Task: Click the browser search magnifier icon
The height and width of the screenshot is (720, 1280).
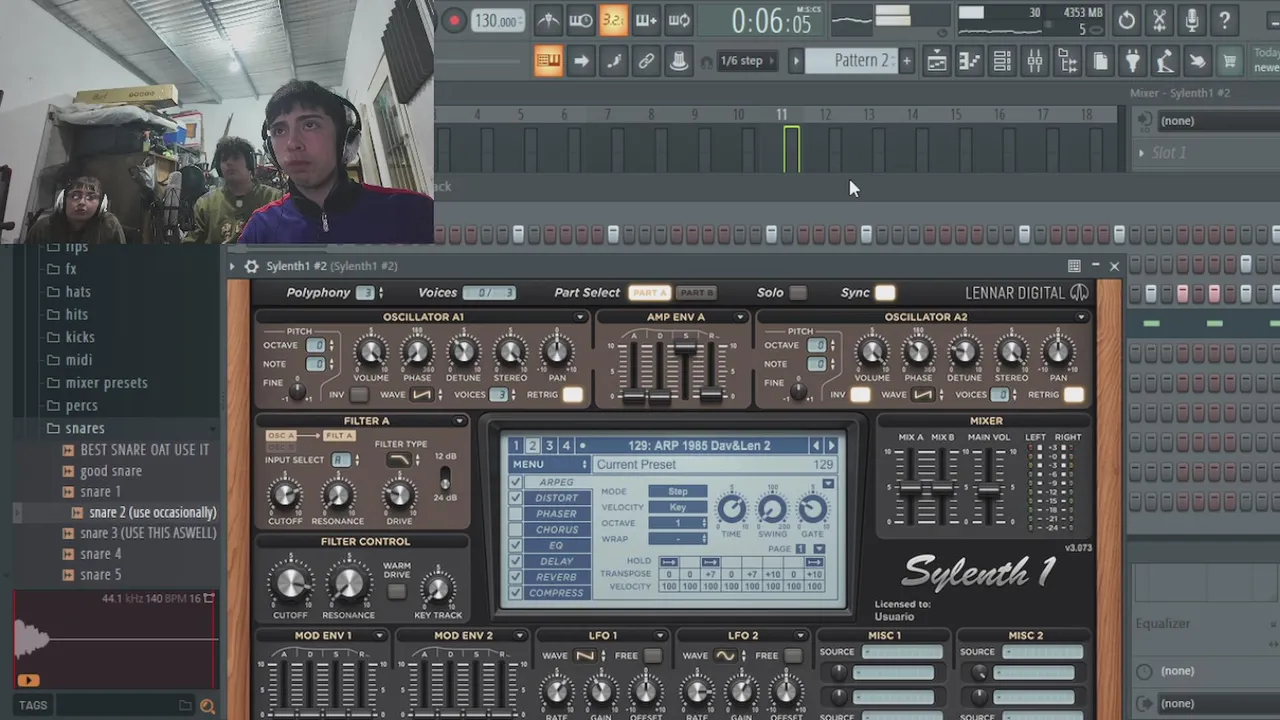Action: pos(207,705)
